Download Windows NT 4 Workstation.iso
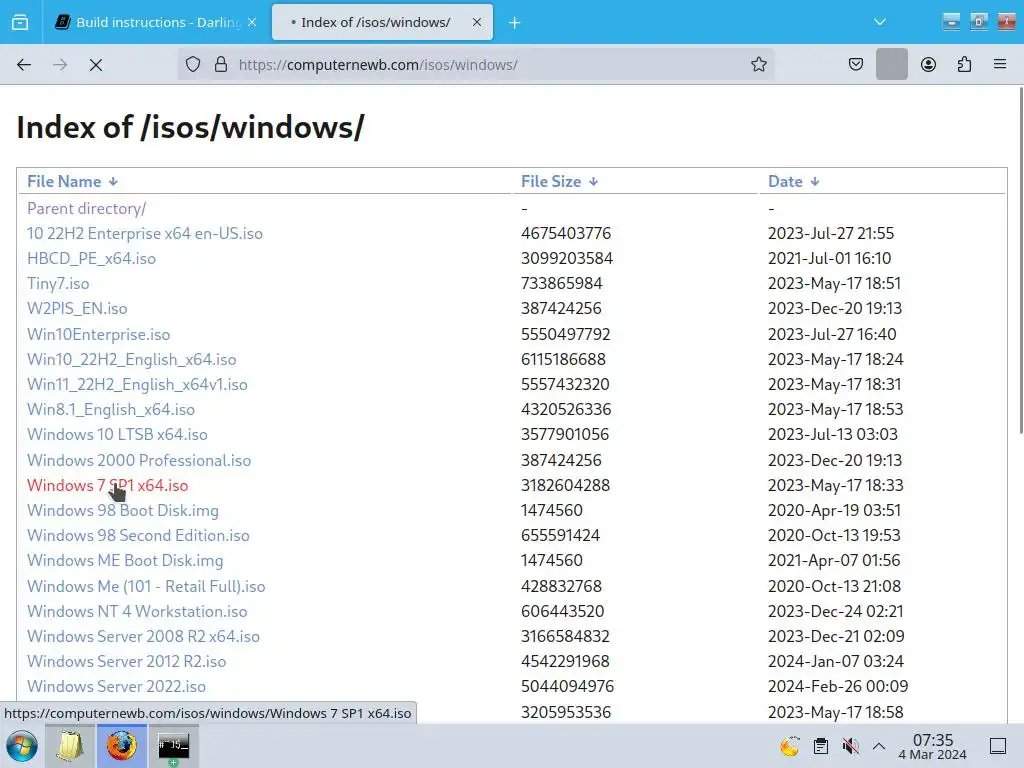 pyautogui.click(x=137, y=611)
